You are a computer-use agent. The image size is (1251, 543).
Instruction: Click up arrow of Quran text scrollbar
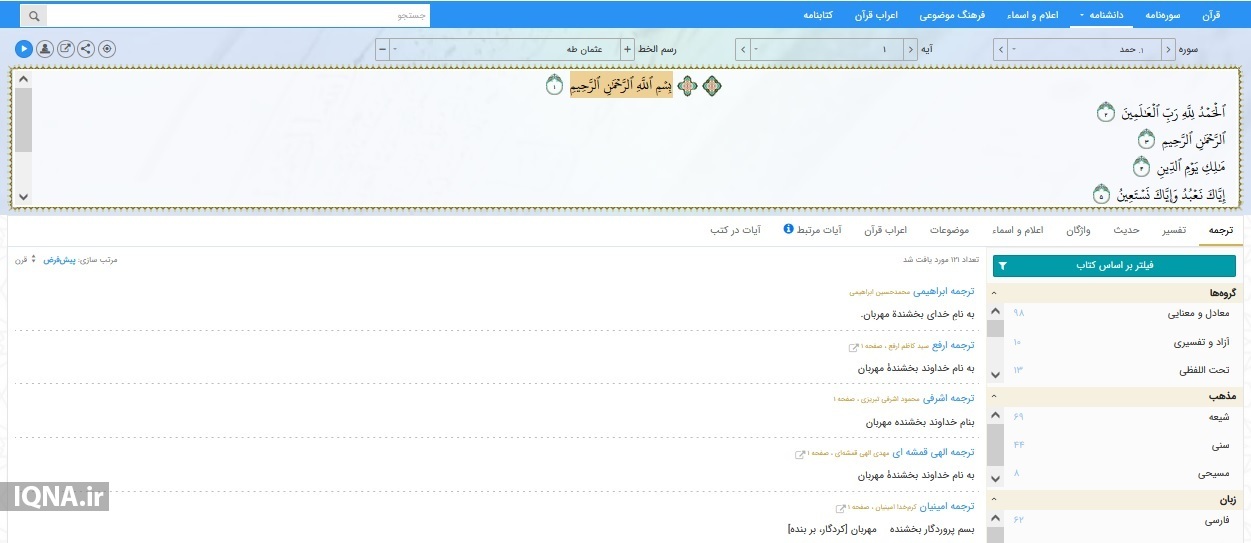coord(24,78)
